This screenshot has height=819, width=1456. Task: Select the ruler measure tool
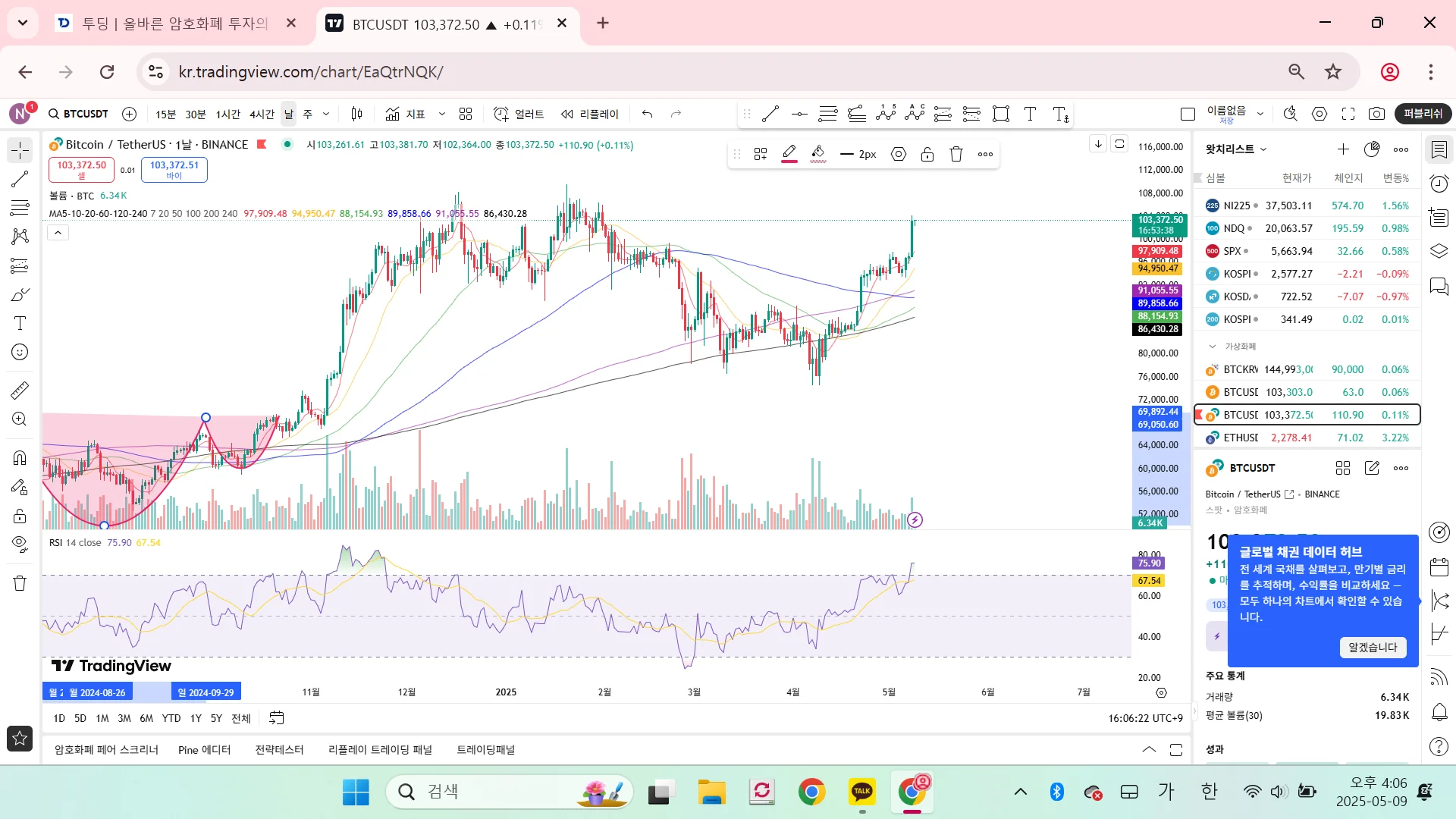[20, 391]
